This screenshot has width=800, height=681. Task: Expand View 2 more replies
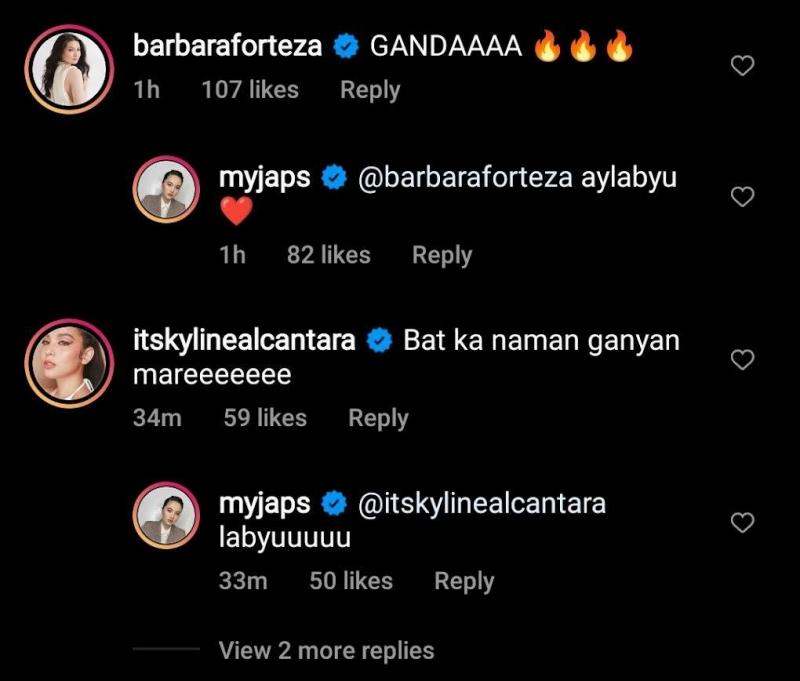pos(326,651)
